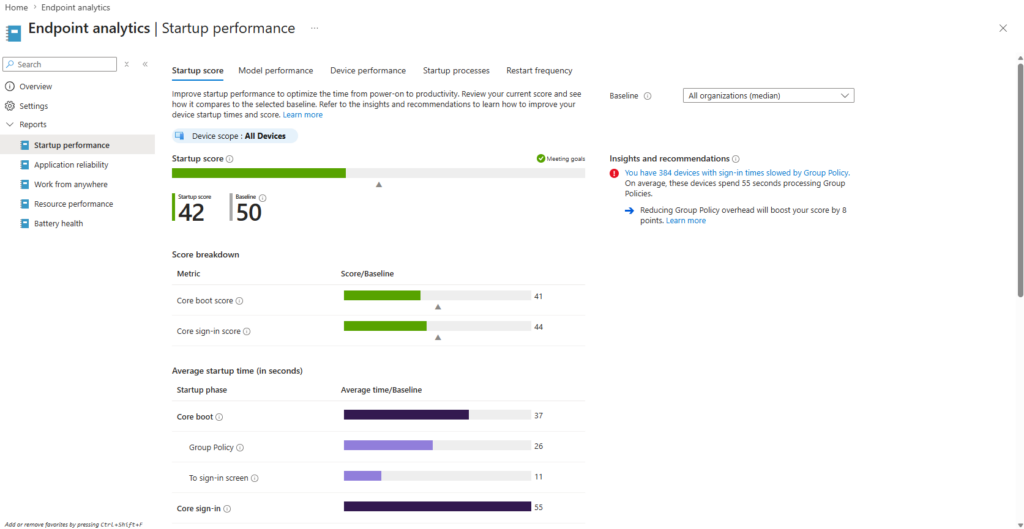The width and height of the screenshot is (1024, 529).
Task: Click the device scope icon in filter pill
Action: click(180, 136)
